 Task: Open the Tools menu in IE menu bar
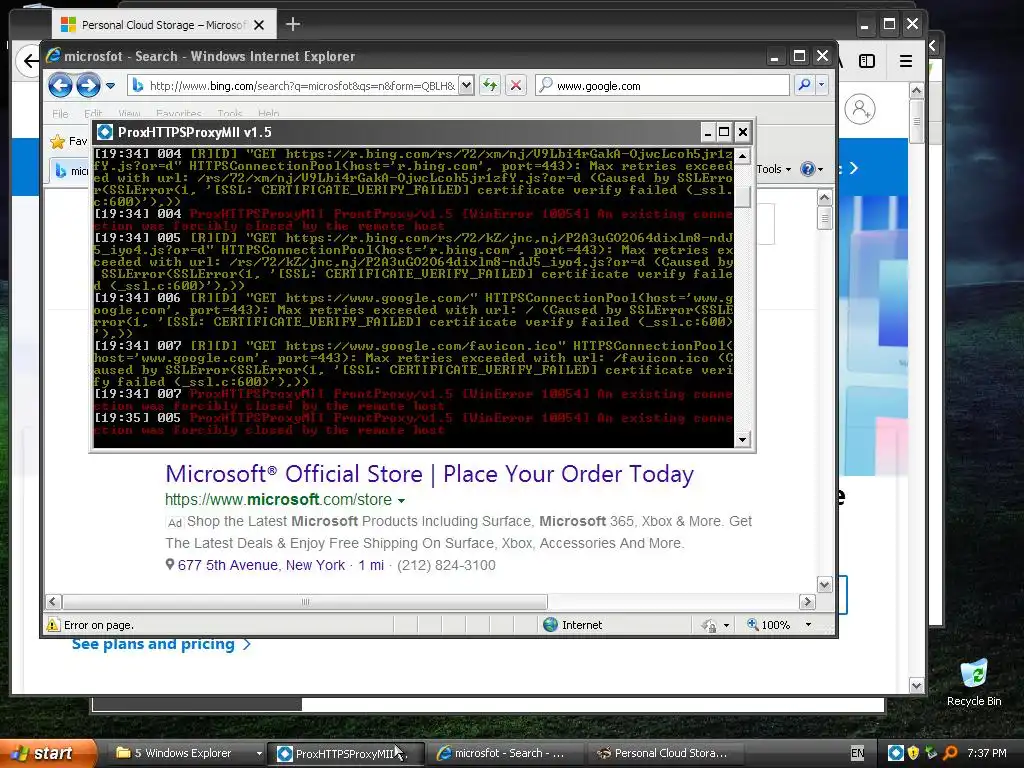pyautogui.click(x=230, y=114)
